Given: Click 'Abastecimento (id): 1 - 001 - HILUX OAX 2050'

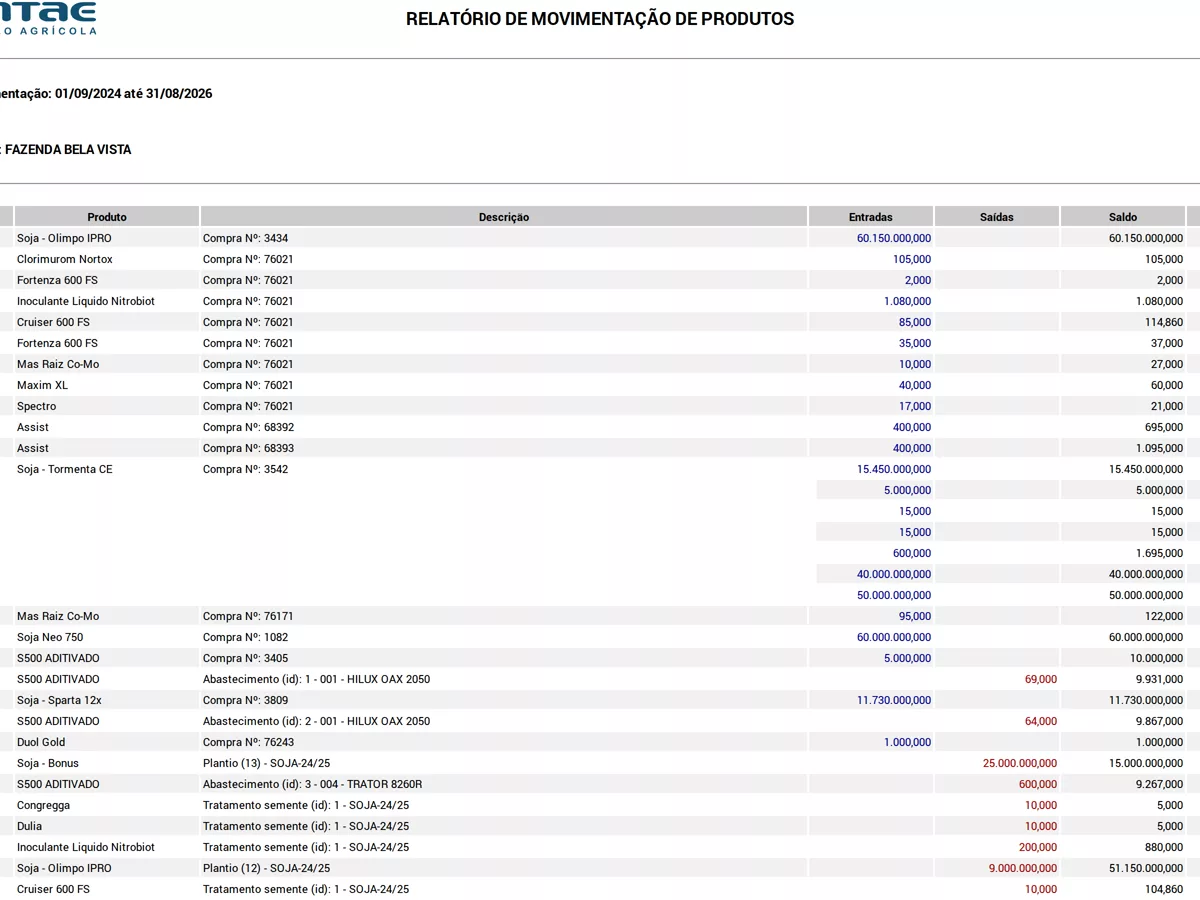Looking at the screenshot, I should point(317,679).
